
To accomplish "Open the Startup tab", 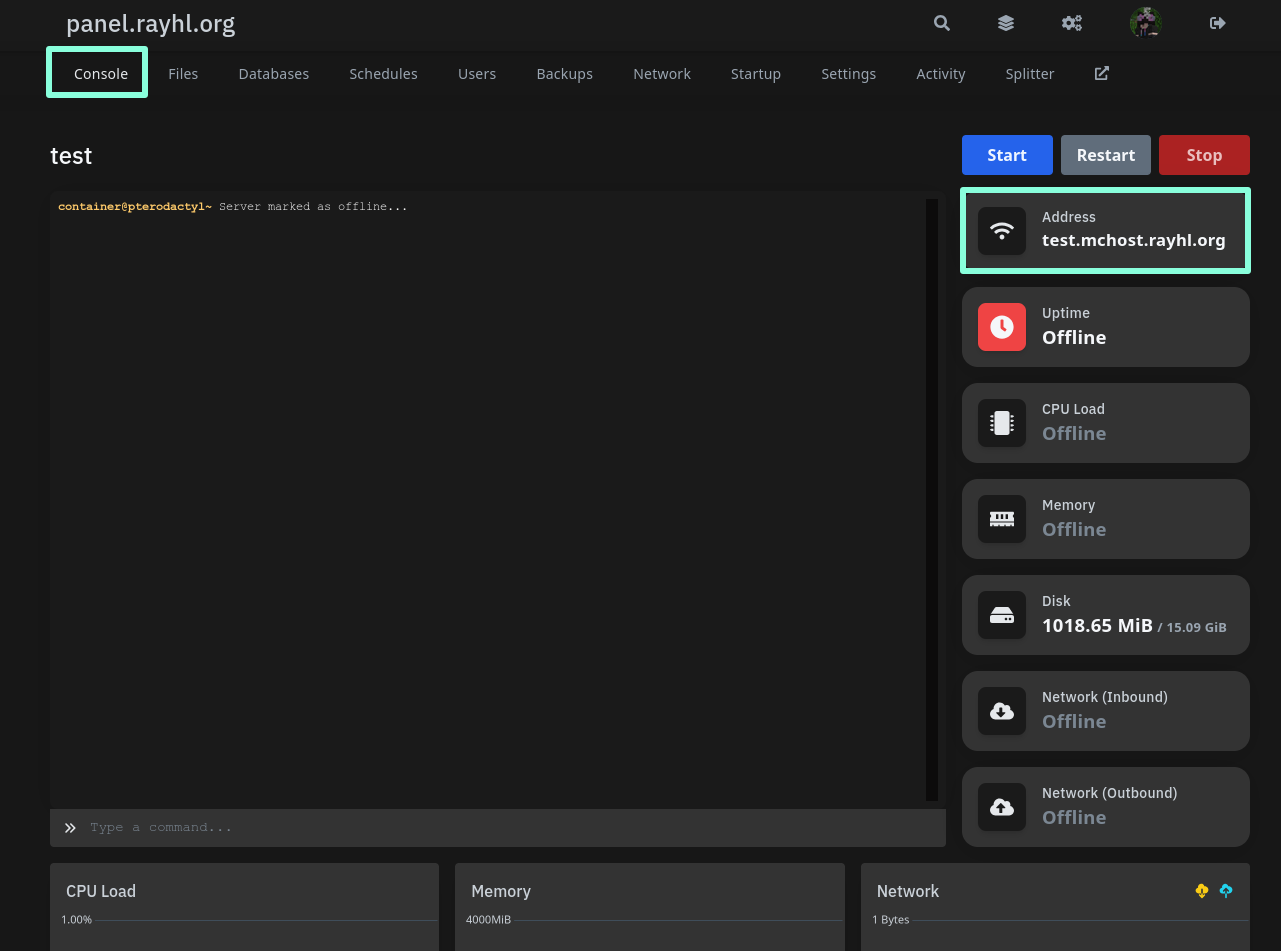I will 756,74.
